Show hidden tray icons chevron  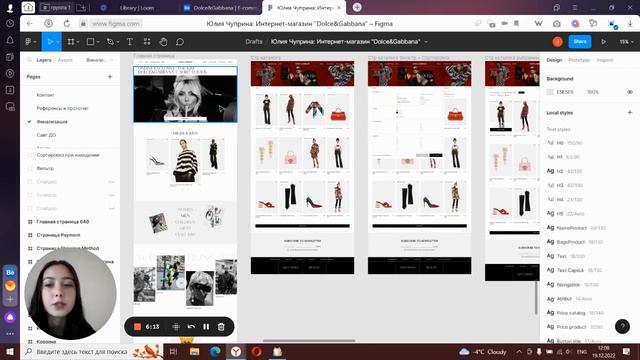(x=519, y=351)
